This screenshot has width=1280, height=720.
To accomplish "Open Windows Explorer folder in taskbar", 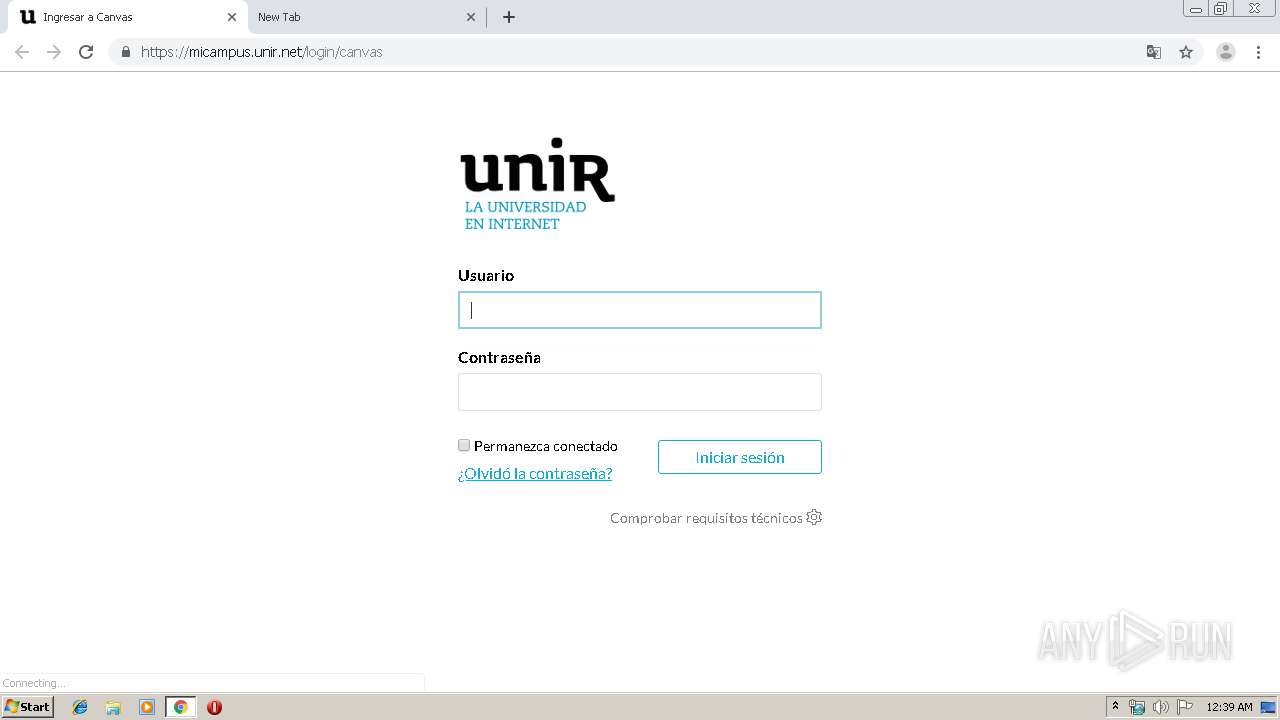I will 113,707.
